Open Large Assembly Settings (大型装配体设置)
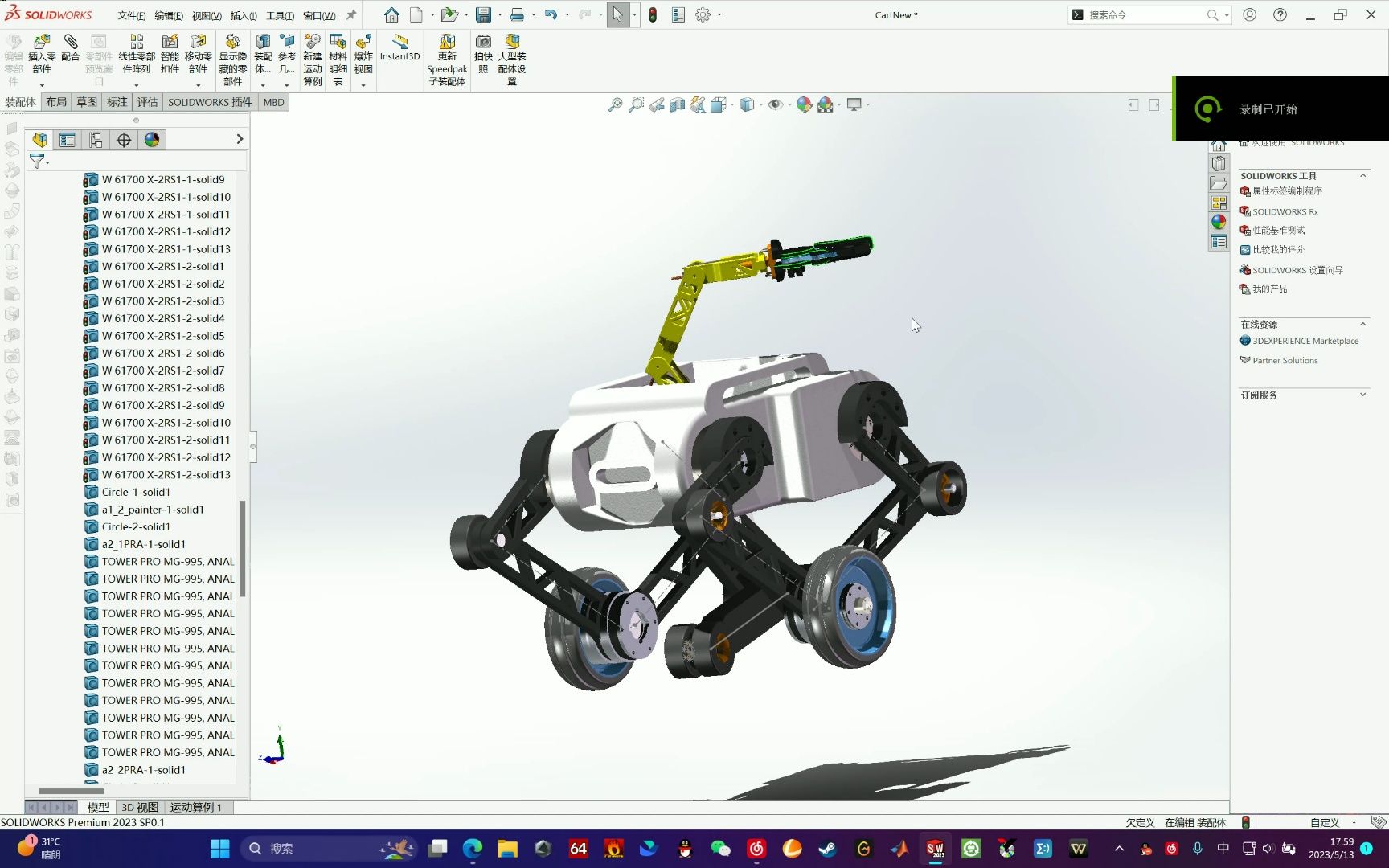The image size is (1389, 868). (512, 42)
